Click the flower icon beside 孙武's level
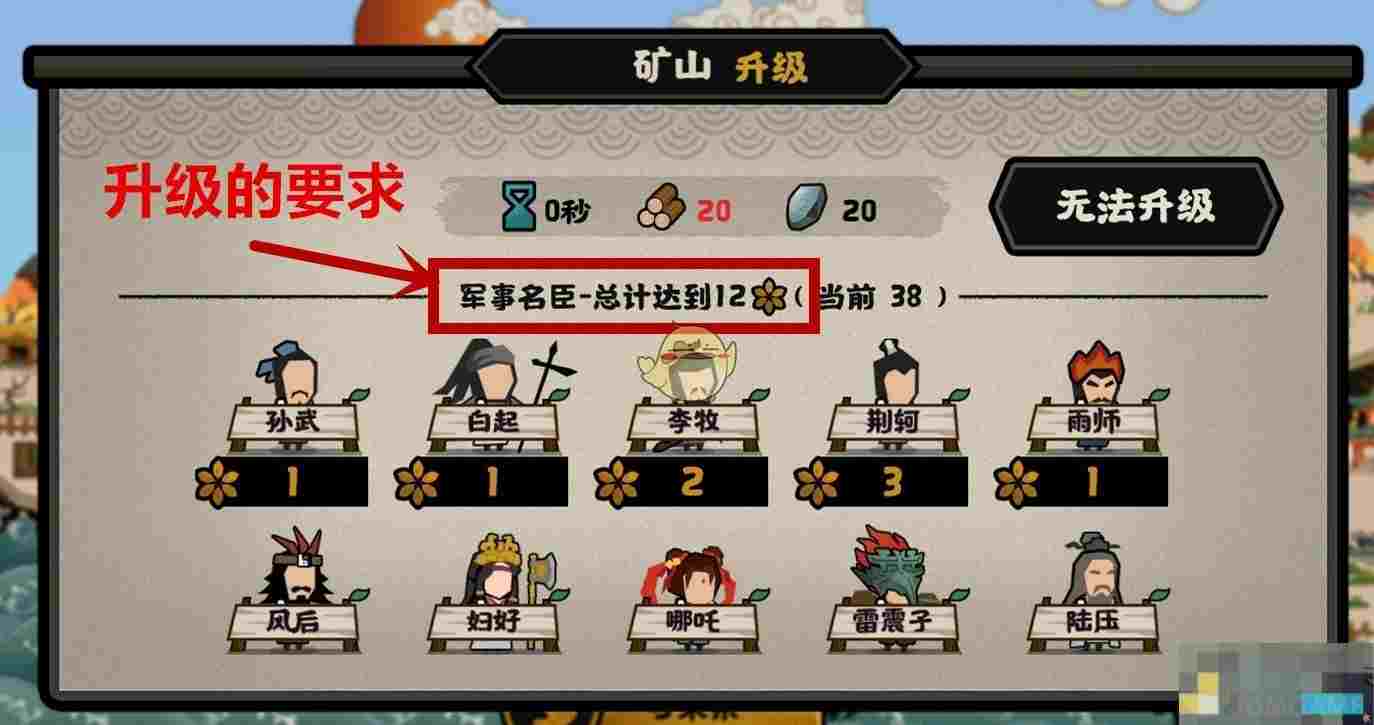This screenshot has height=725, width=1374. coord(216,482)
